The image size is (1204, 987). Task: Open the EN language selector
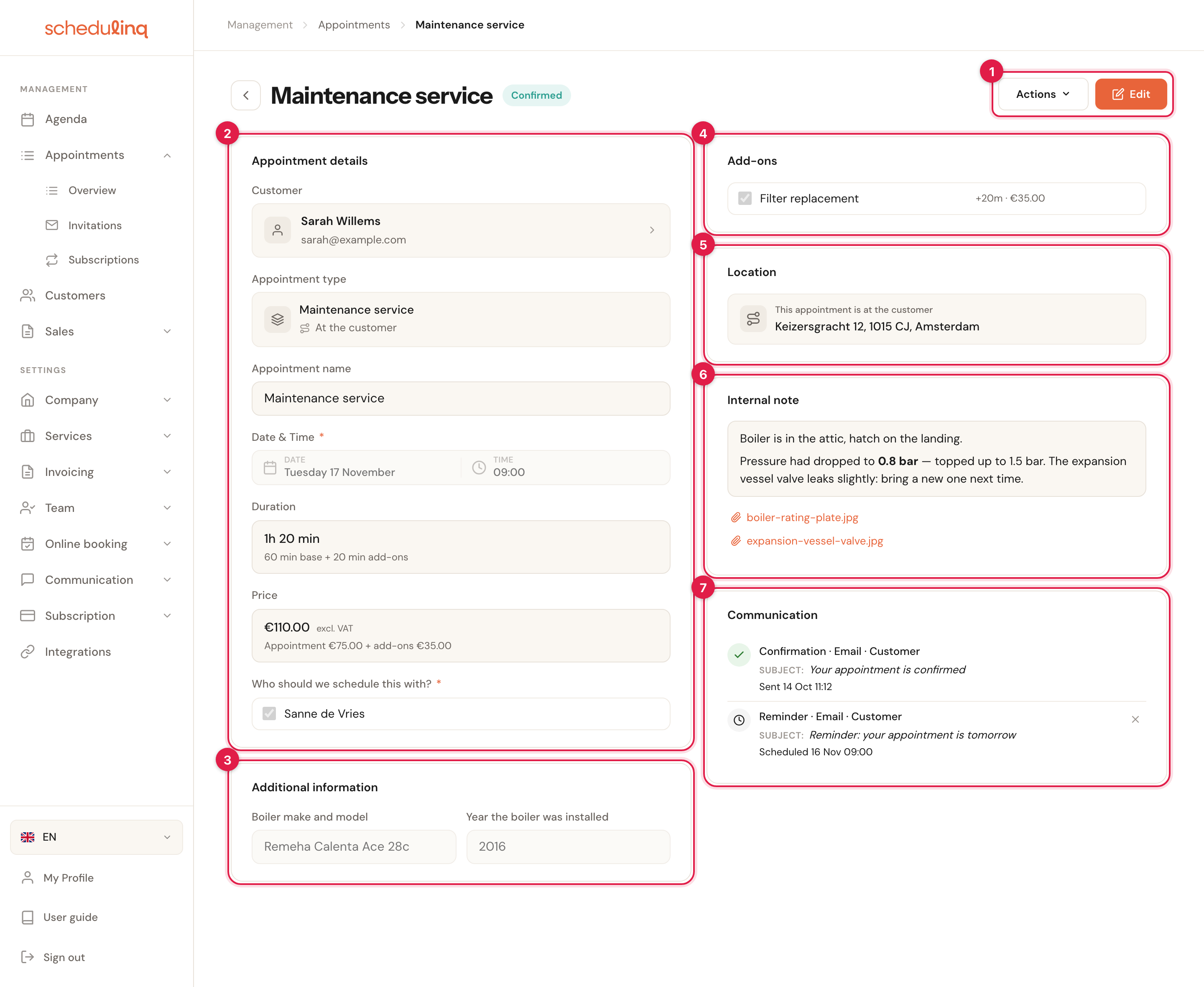[97, 837]
